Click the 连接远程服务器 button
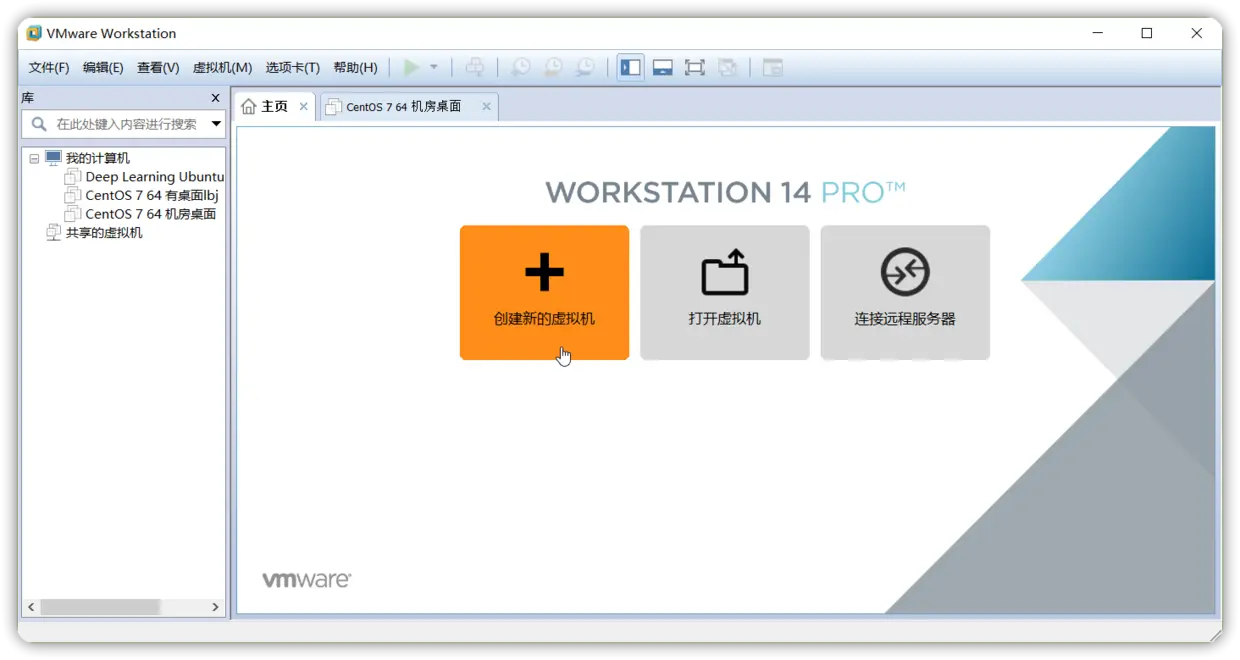This screenshot has width=1240, height=660. tap(905, 292)
